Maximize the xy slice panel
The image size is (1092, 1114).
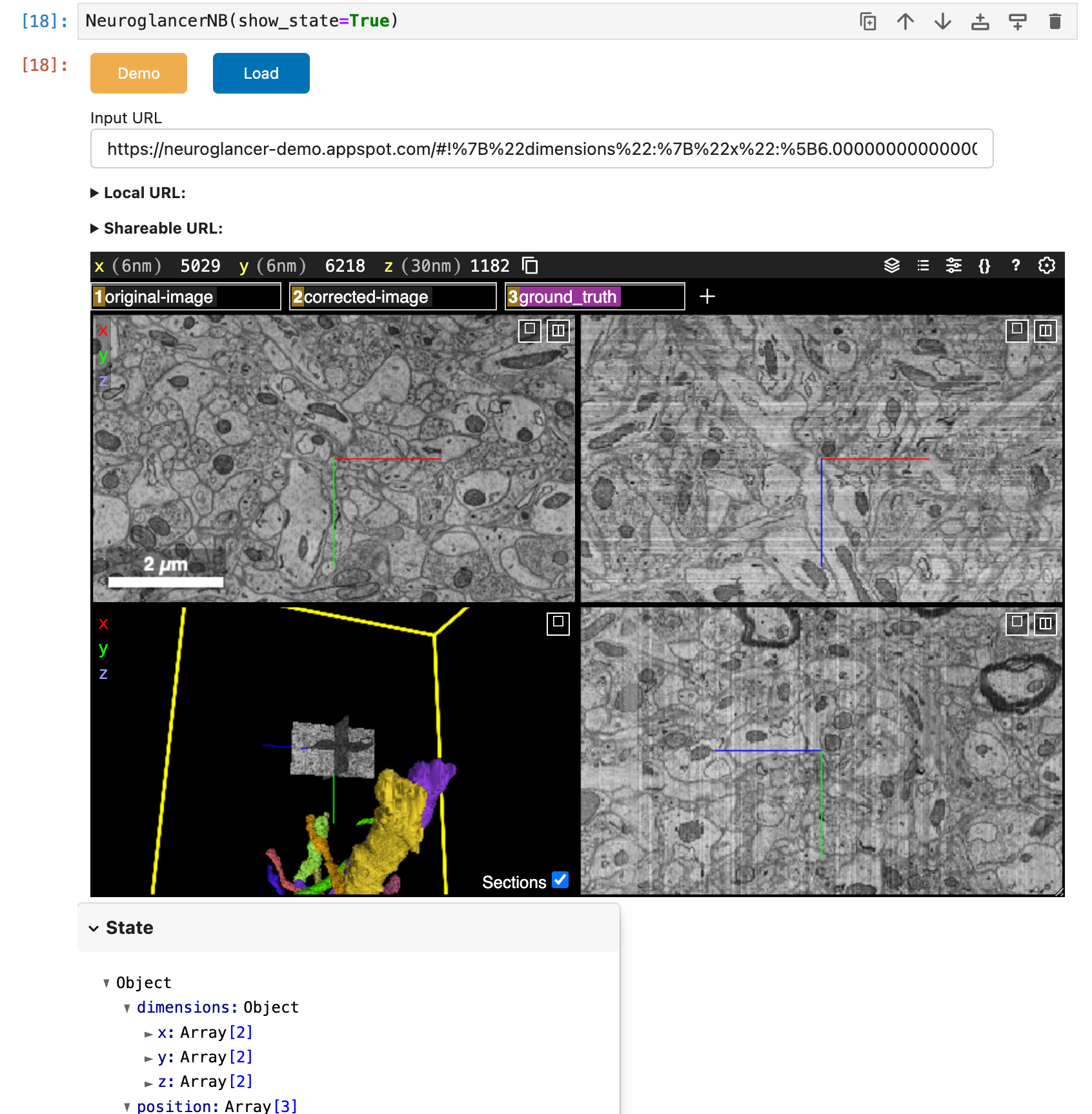pos(530,330)
